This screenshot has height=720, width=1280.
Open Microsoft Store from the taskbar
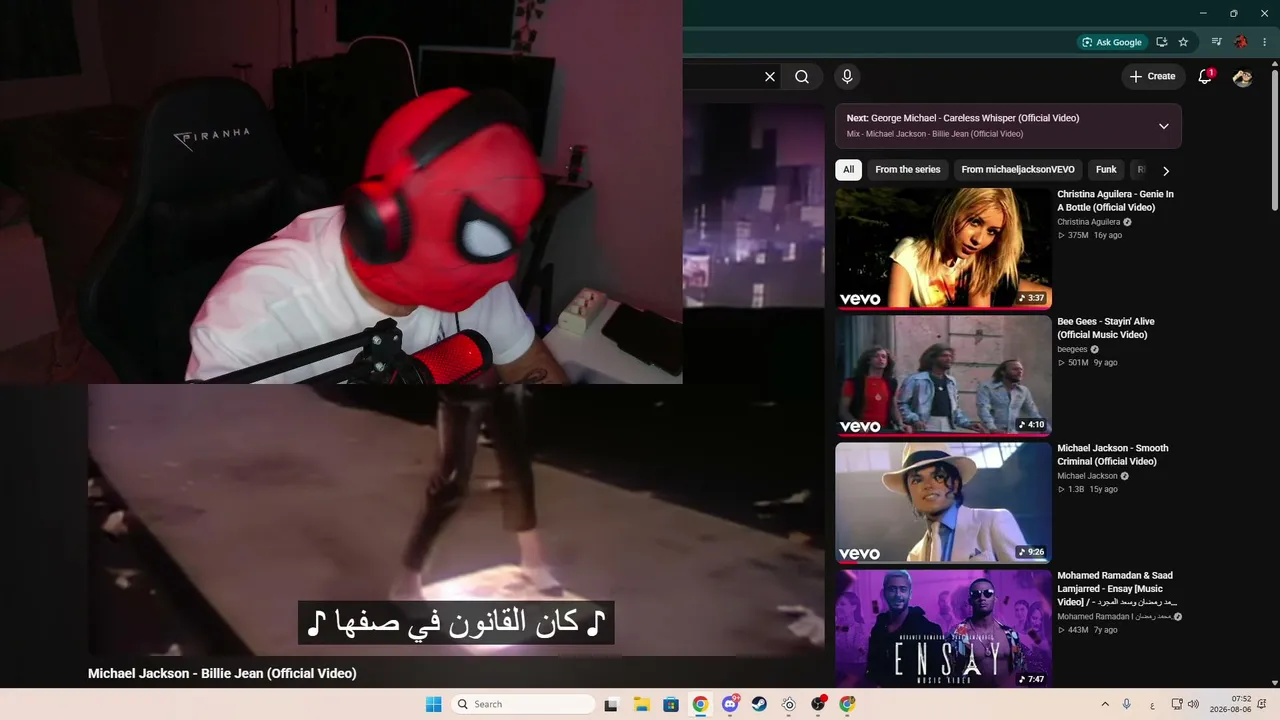click(x=671, y=704)
